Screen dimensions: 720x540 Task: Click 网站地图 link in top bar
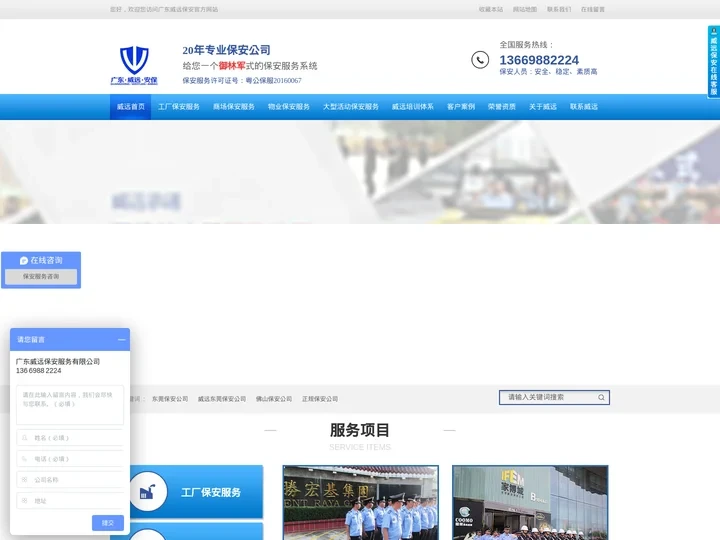[x=525, y=9]
